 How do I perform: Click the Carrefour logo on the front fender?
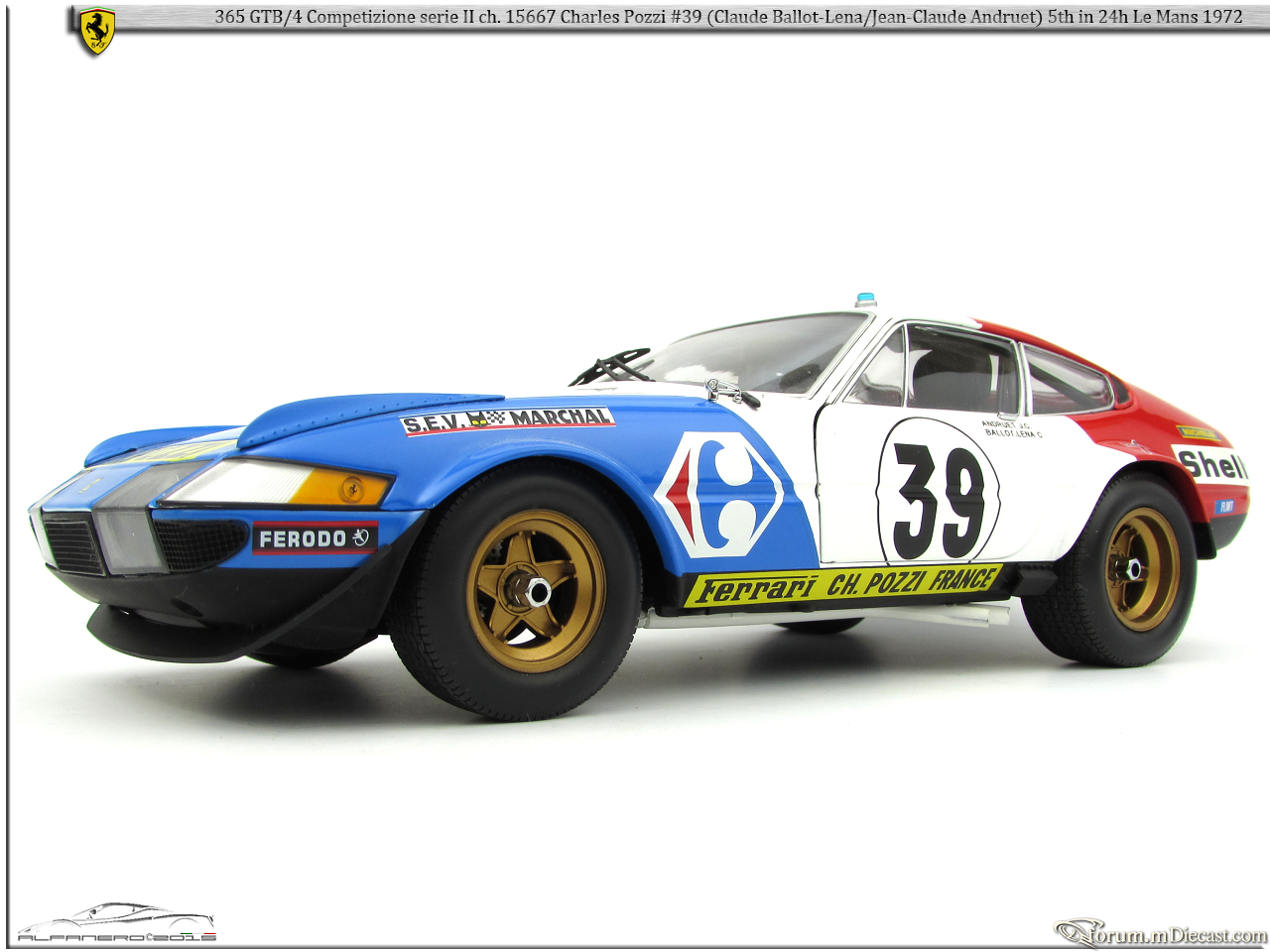pyautogui.click(x=723, y=494)
